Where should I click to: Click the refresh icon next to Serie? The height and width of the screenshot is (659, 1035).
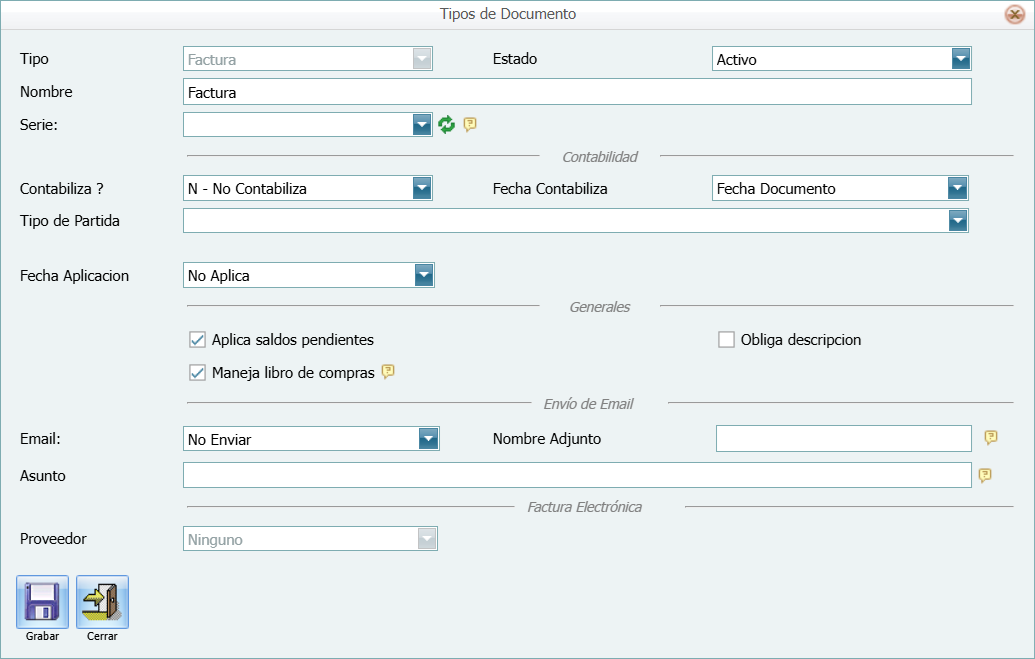click(446, 124)
